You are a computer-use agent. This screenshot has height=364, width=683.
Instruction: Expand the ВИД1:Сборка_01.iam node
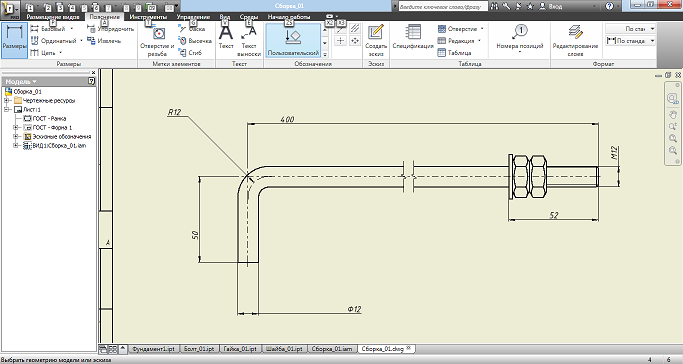pos(16,145)
